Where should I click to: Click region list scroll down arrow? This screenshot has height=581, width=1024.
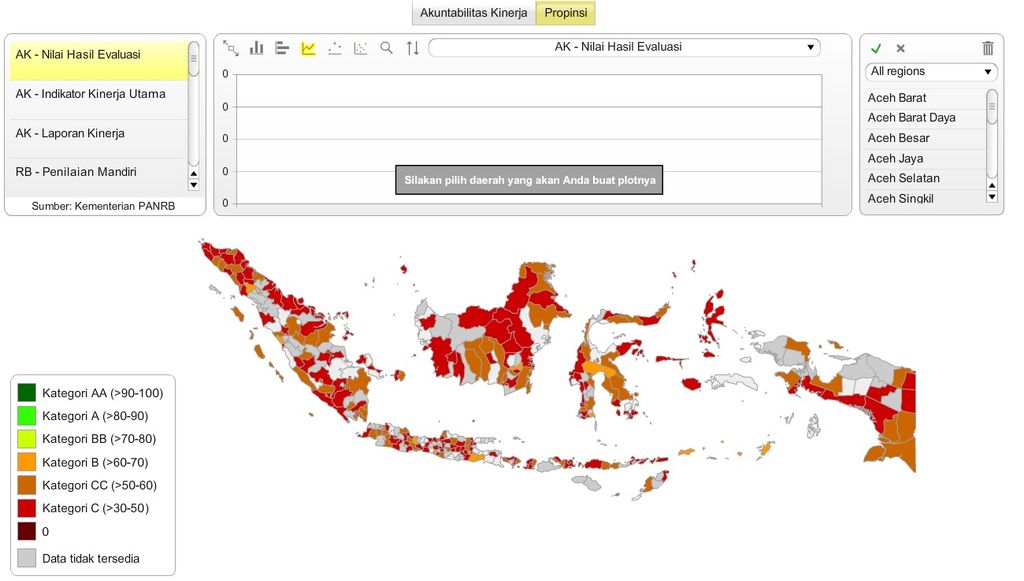point(992,196)
